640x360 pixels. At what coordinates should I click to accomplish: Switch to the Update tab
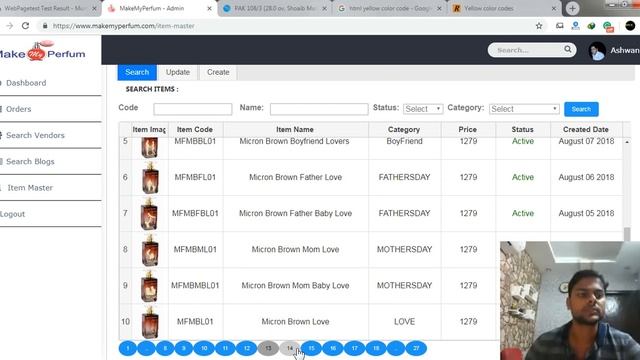[x=178, y=72]
